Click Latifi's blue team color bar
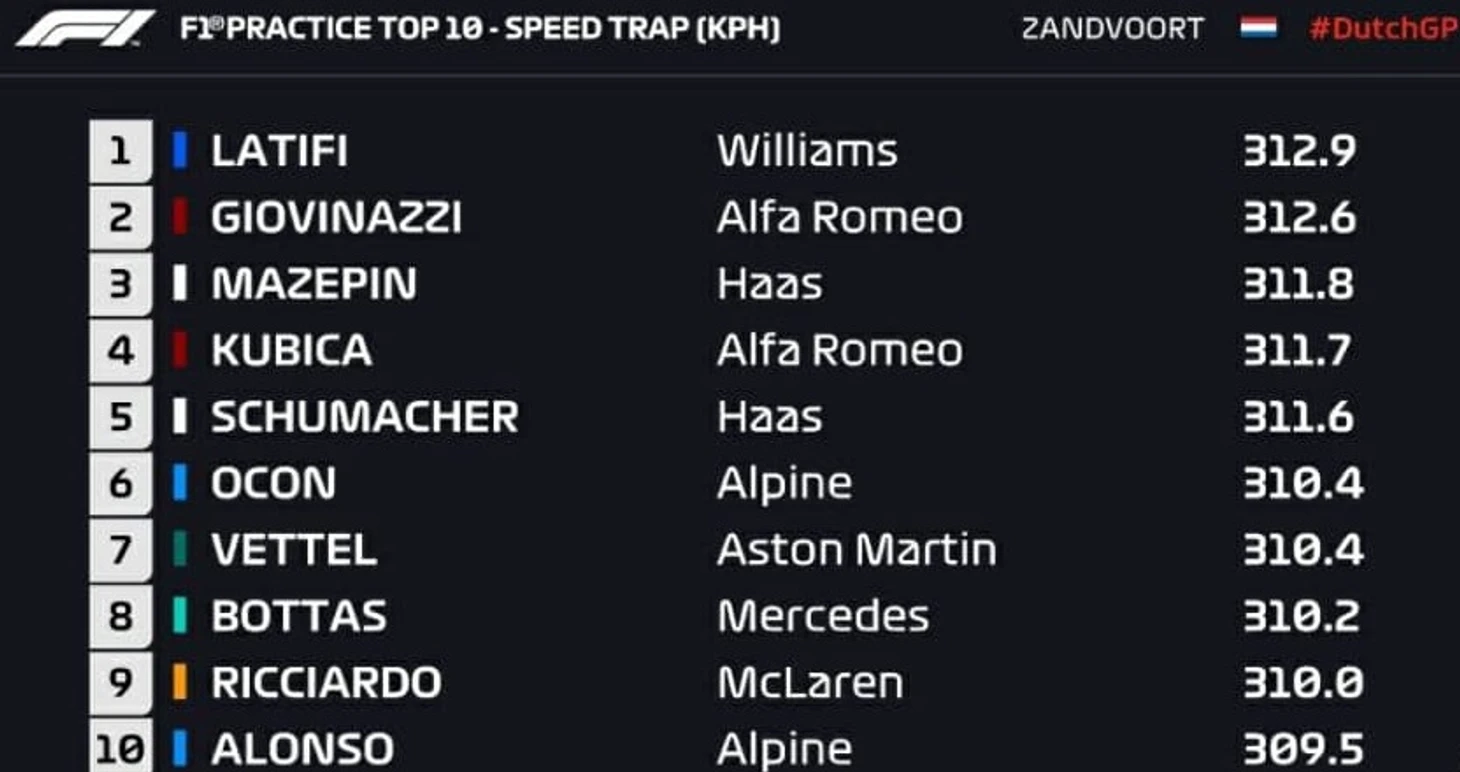 tap(180, 152)
